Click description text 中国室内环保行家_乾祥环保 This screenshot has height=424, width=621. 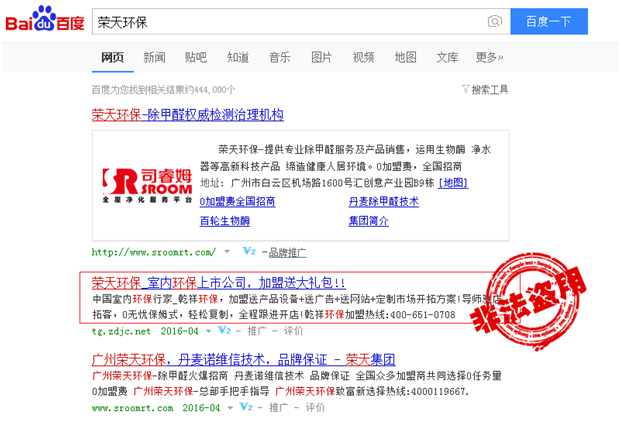click(155, 299)
